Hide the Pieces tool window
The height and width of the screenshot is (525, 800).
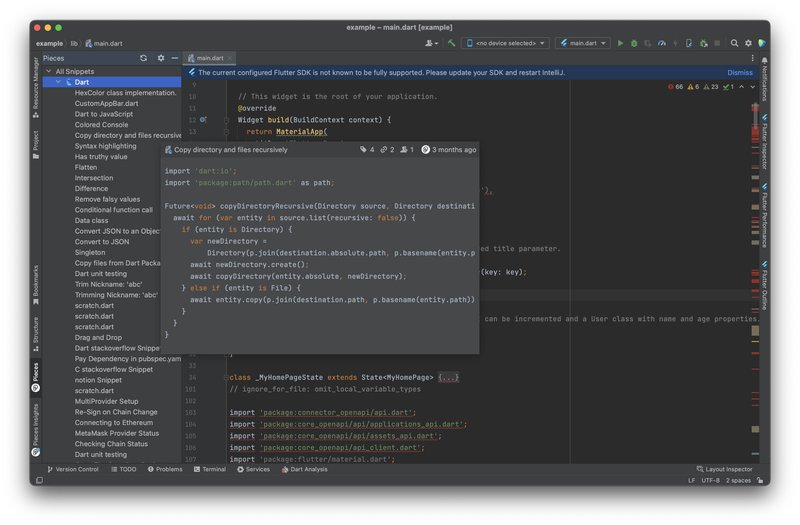(x=174, y=58)
